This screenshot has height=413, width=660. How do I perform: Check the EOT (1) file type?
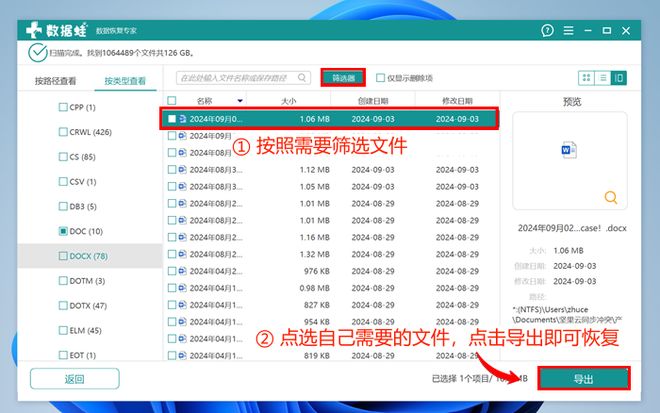pos(63,355)
